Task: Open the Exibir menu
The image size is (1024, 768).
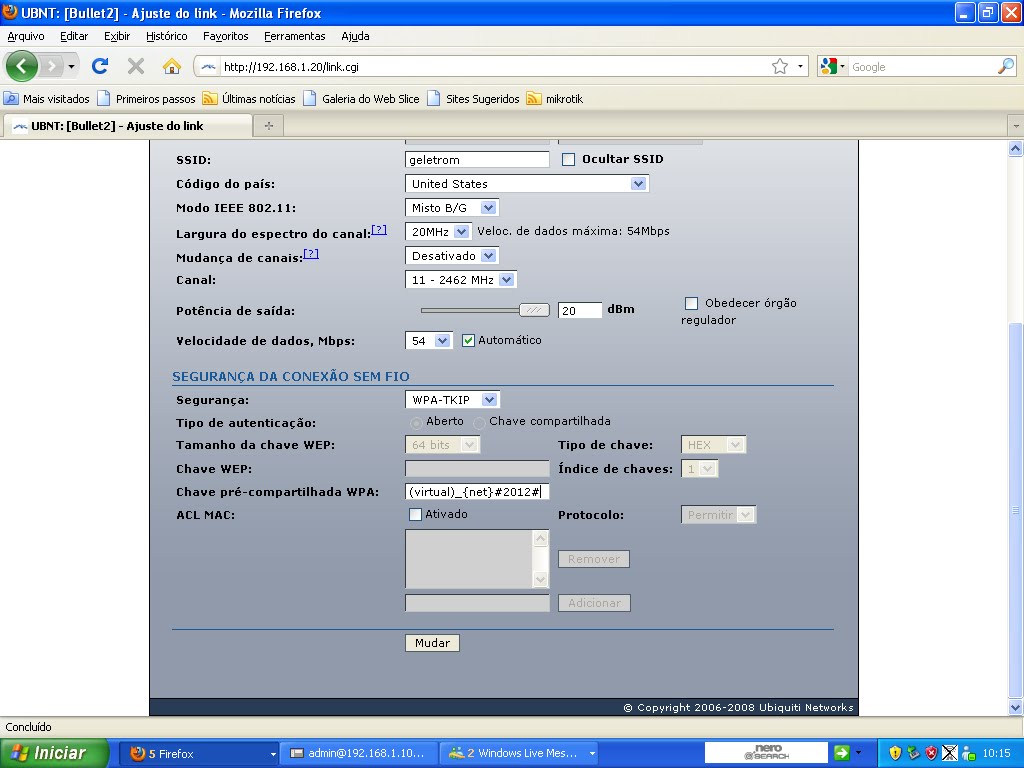Action: click(x=117, y=36)
